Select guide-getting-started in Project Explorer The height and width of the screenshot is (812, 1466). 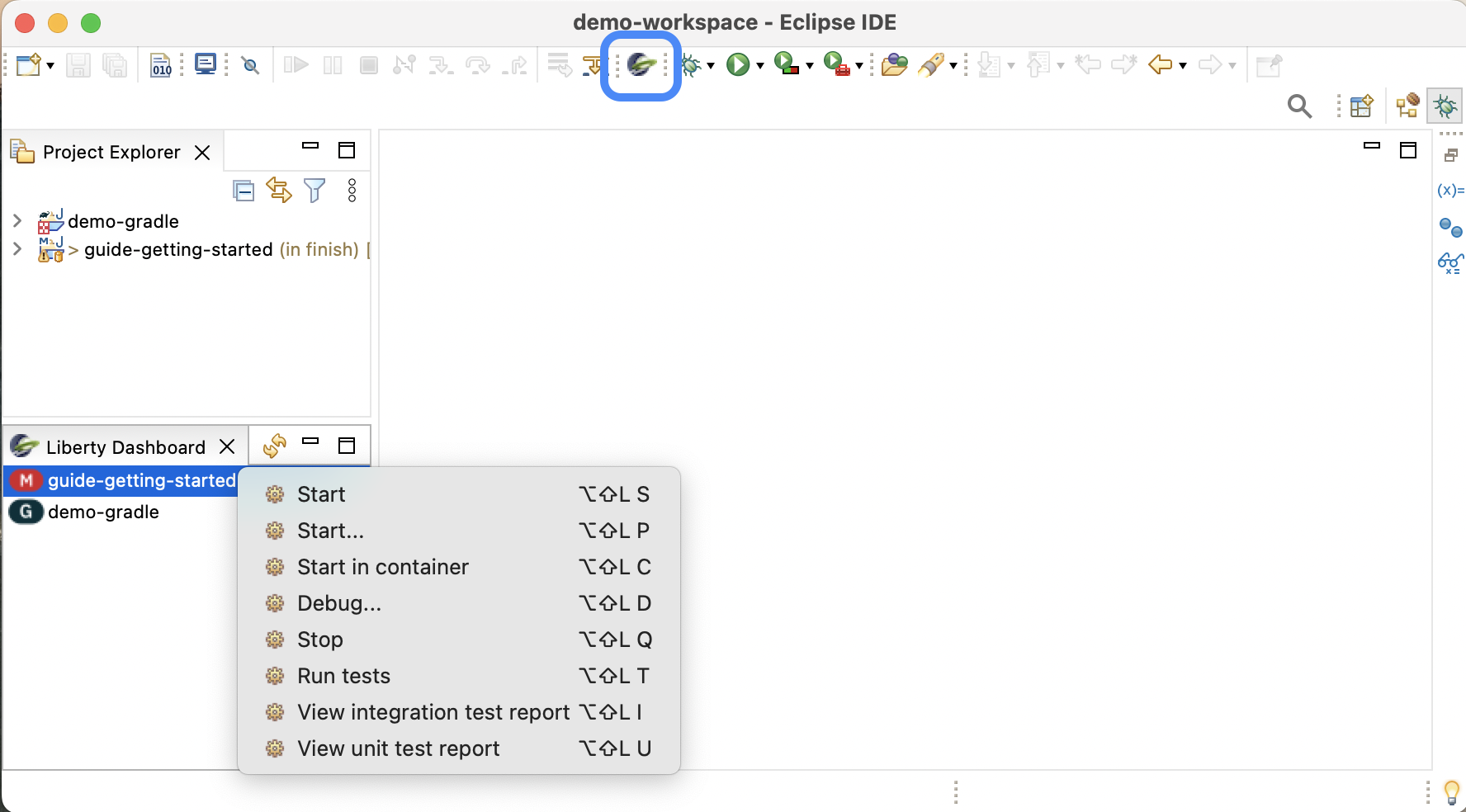(178, 249)
